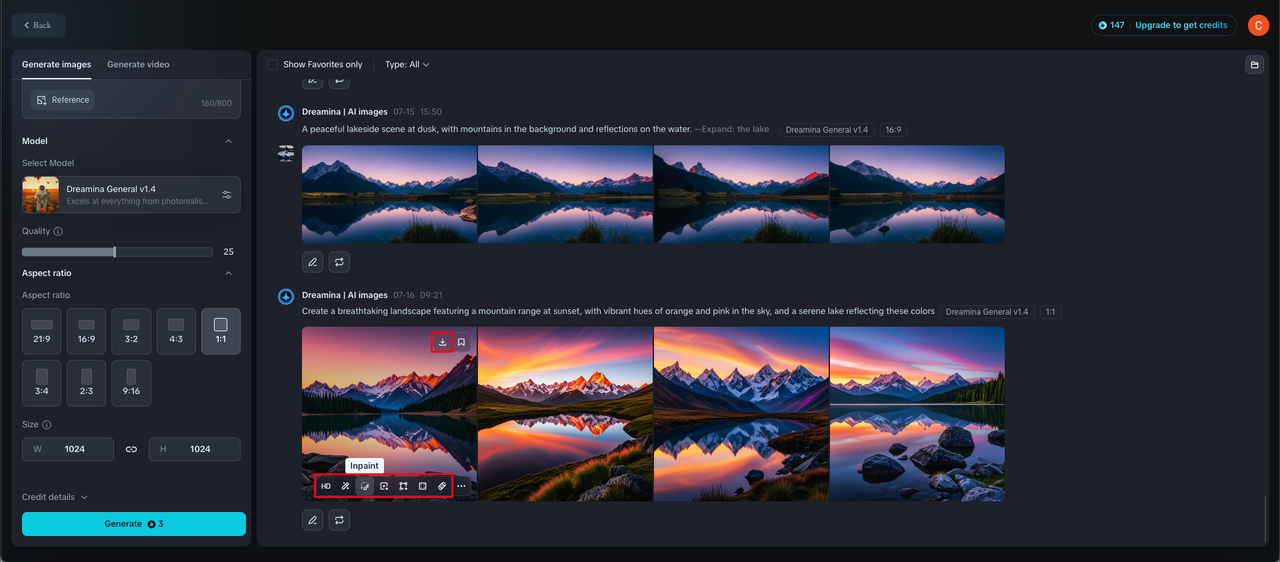Click the width W 1024 field
This screenshot has width=1280, height=562.
(68, 449)
